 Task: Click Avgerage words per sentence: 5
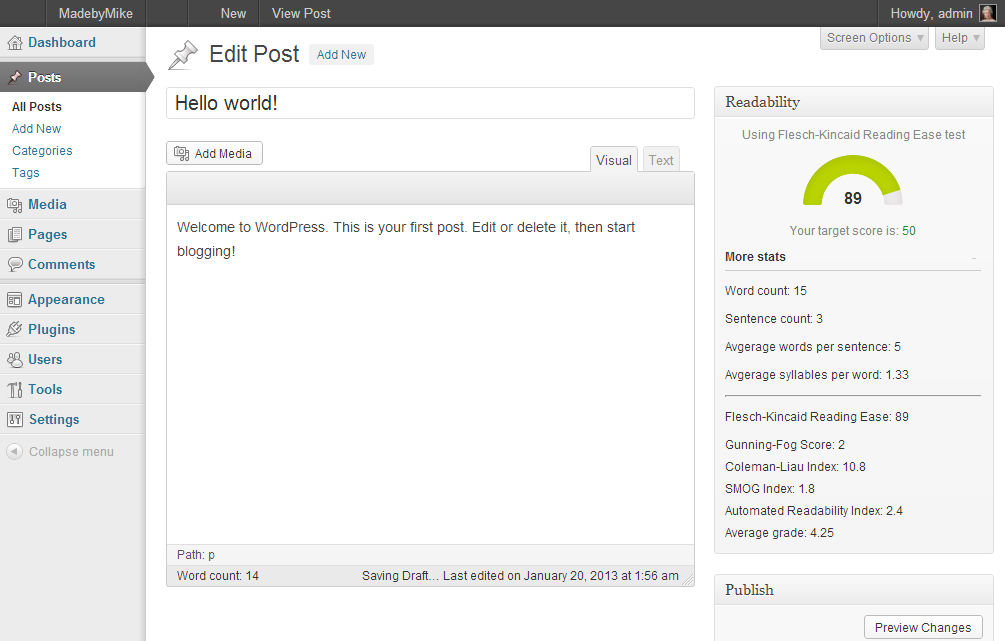click(x=812, y=347)
